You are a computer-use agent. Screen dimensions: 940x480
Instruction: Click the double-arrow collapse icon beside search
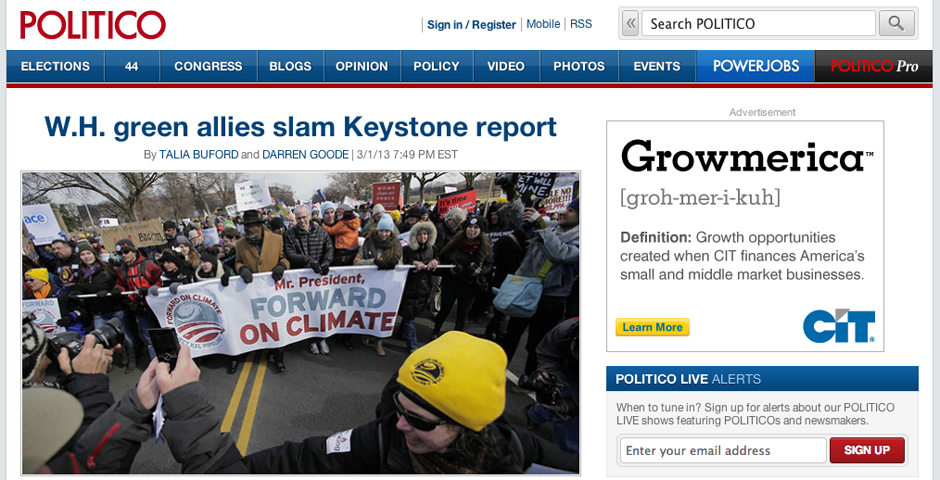pyautogui.click(x=630, y=24)
